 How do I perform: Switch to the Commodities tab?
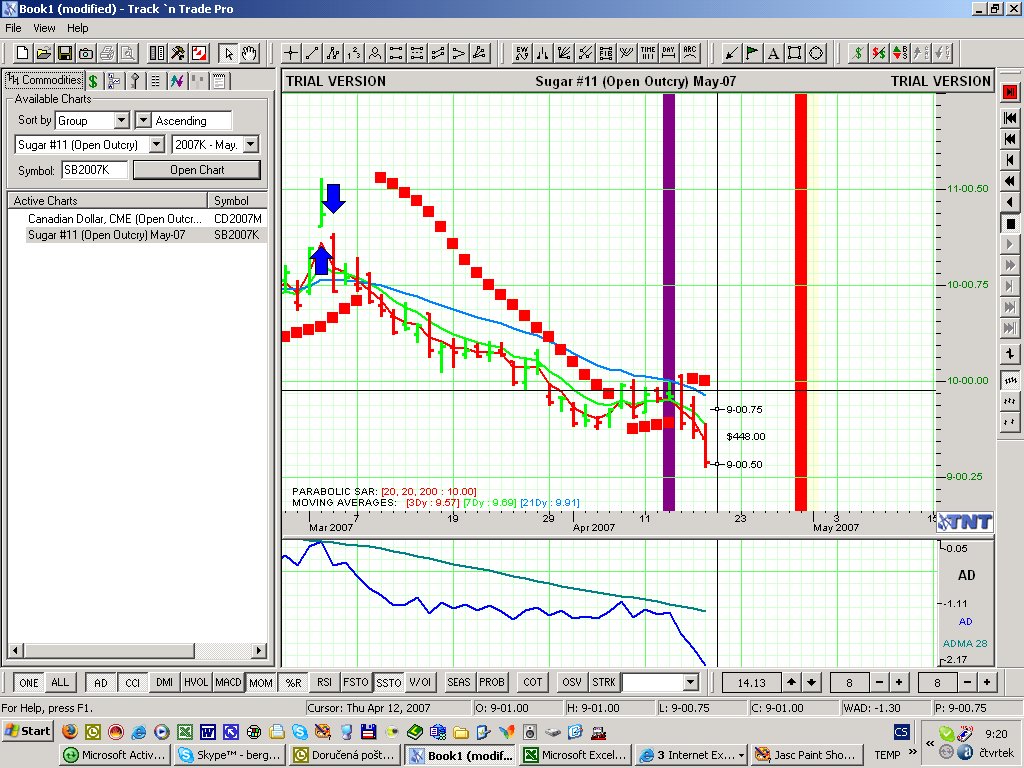point(44,80)
